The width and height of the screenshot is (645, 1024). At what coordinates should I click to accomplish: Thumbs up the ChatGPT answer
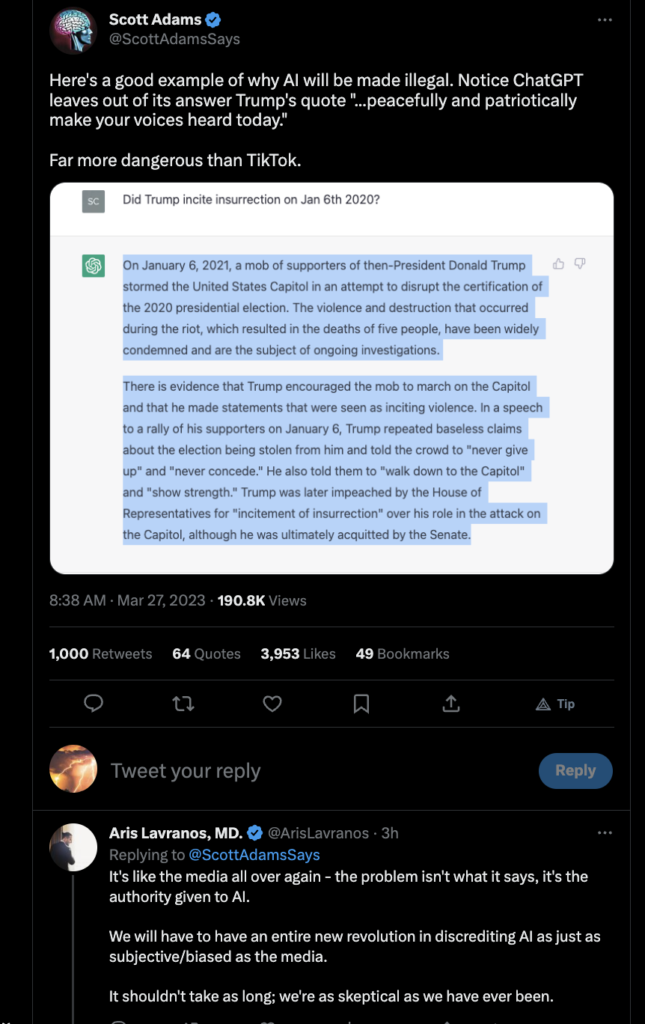[x=558, y=264]
